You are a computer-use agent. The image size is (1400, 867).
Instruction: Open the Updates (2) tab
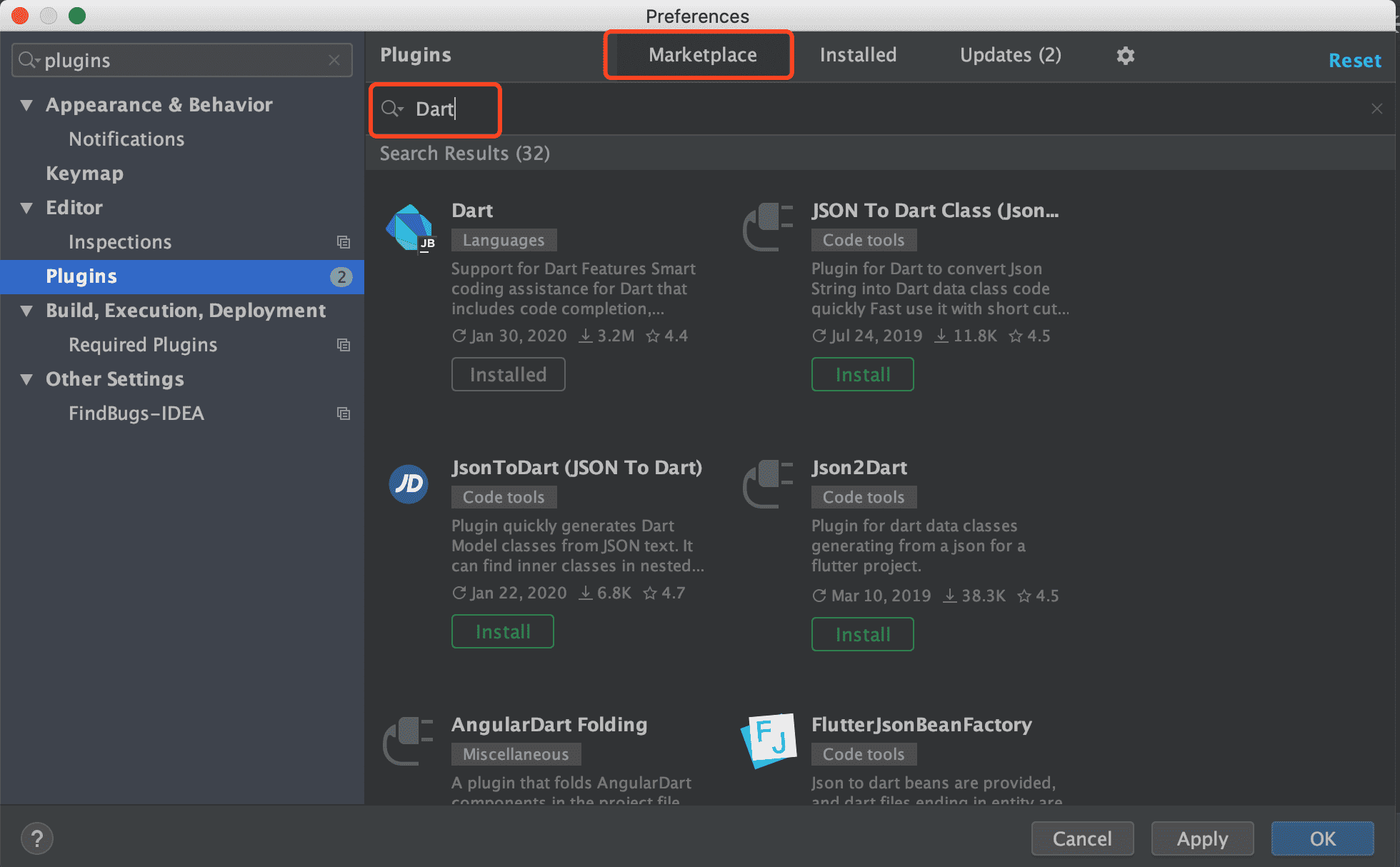(1010, 55)
